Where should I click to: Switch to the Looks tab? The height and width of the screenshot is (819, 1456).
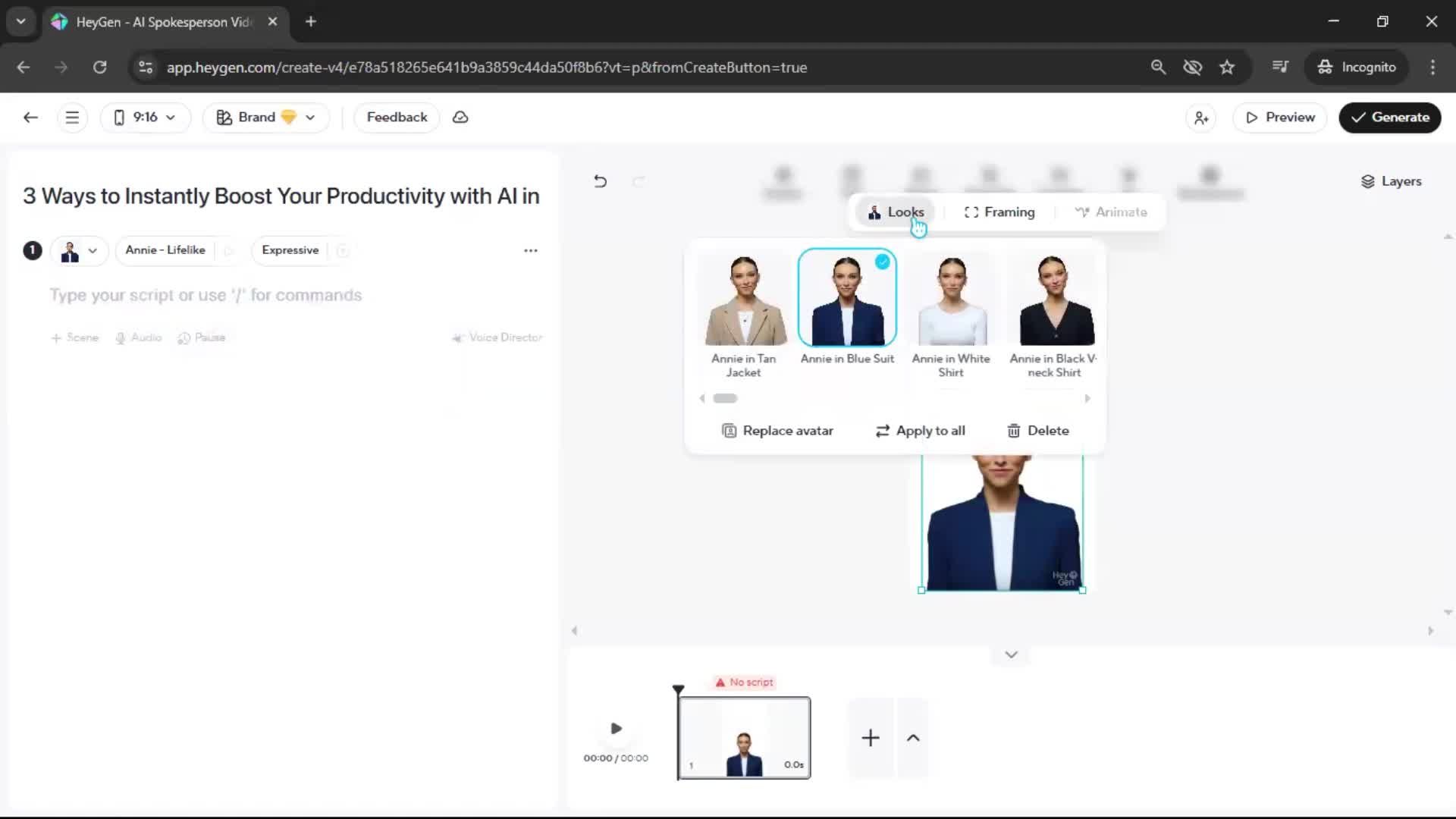pyautogui.click(x=896, y=212)
